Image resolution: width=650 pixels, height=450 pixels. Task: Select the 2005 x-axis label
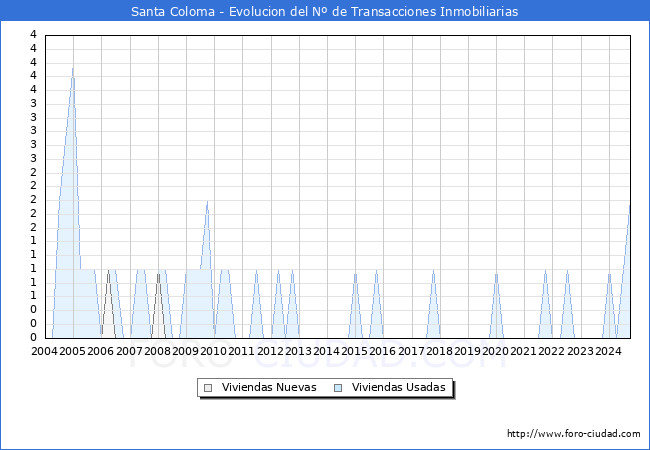pos(73,351)
